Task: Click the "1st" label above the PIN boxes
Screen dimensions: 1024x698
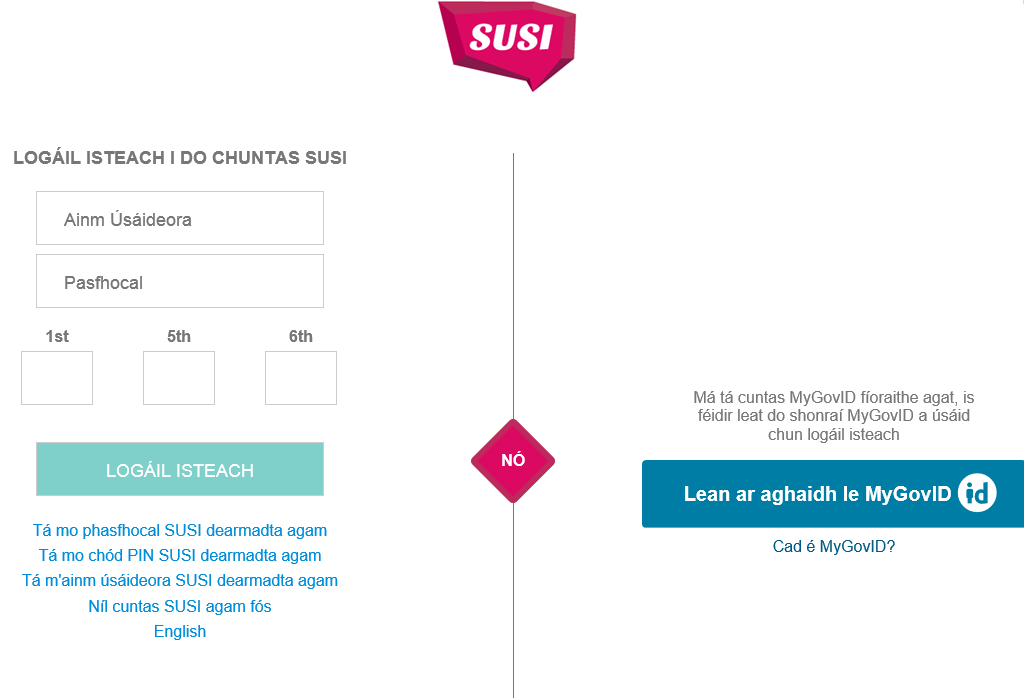Action: [x=57, y=337]
